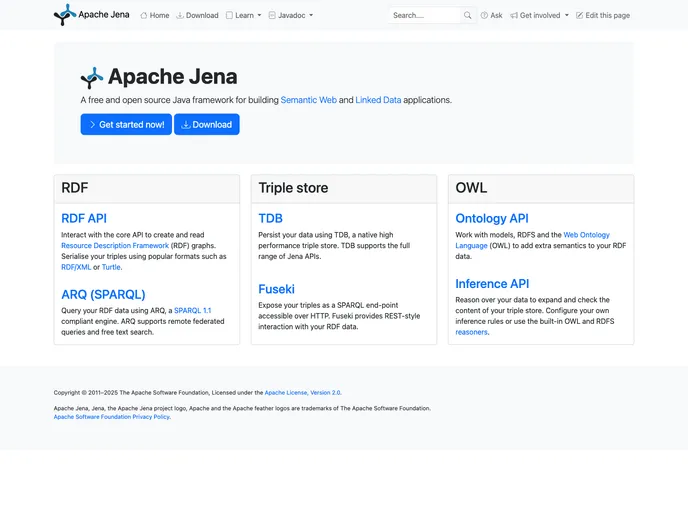688x512 pixels.
Task: Open the Linked Data link
Action: (378, 100)
